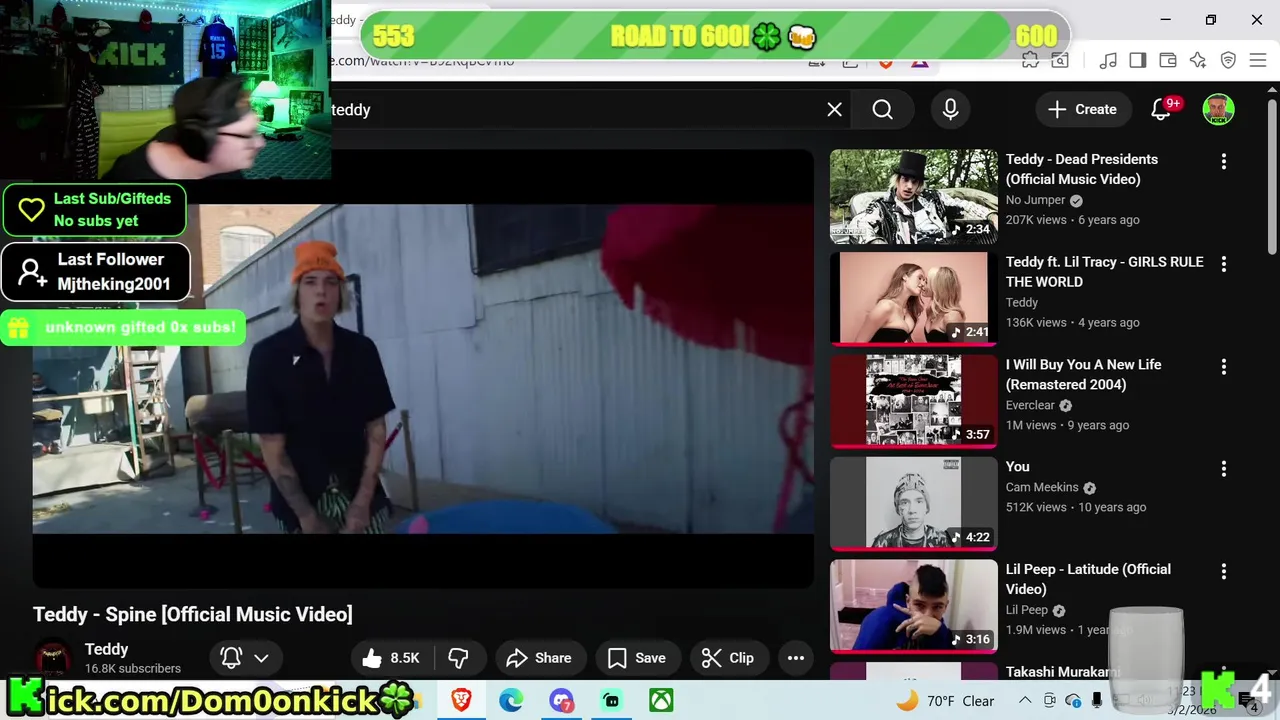Open the browser hamburger menu
The image size is (1280, 720).
[x=1258, y=61]
